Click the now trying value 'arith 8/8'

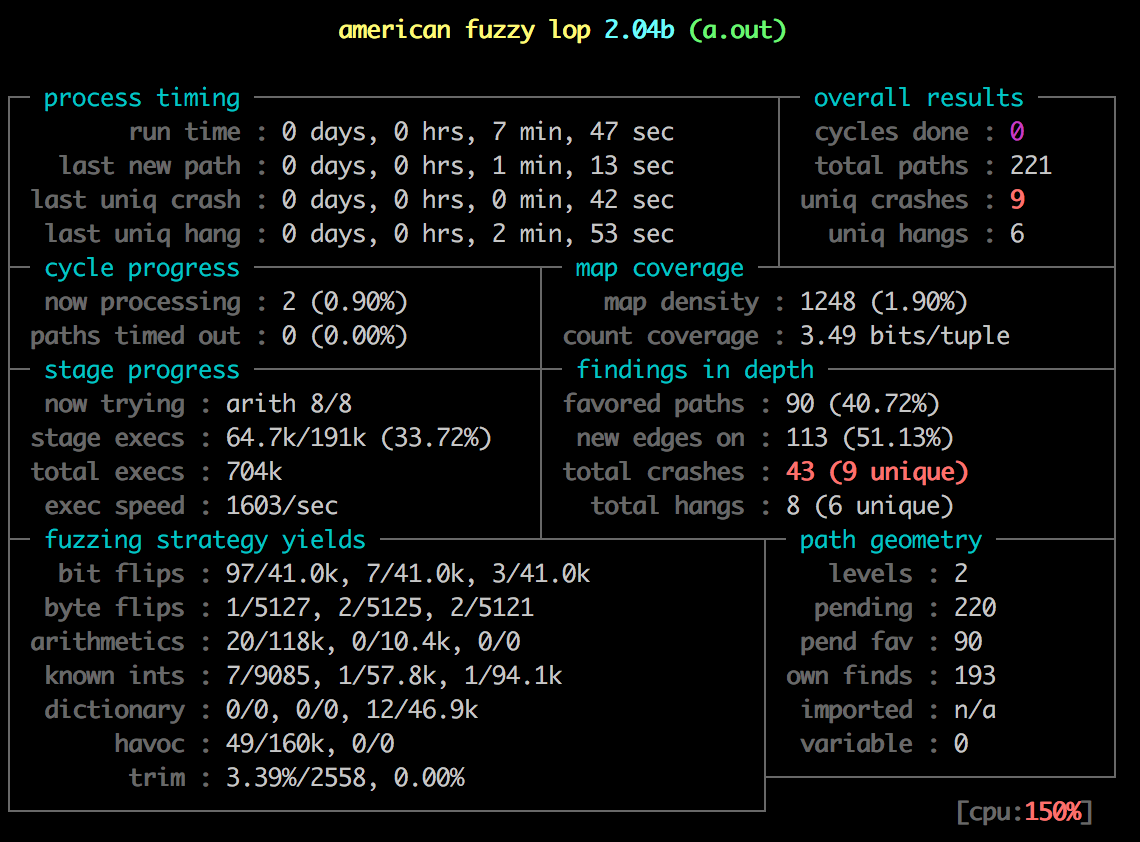289,404
